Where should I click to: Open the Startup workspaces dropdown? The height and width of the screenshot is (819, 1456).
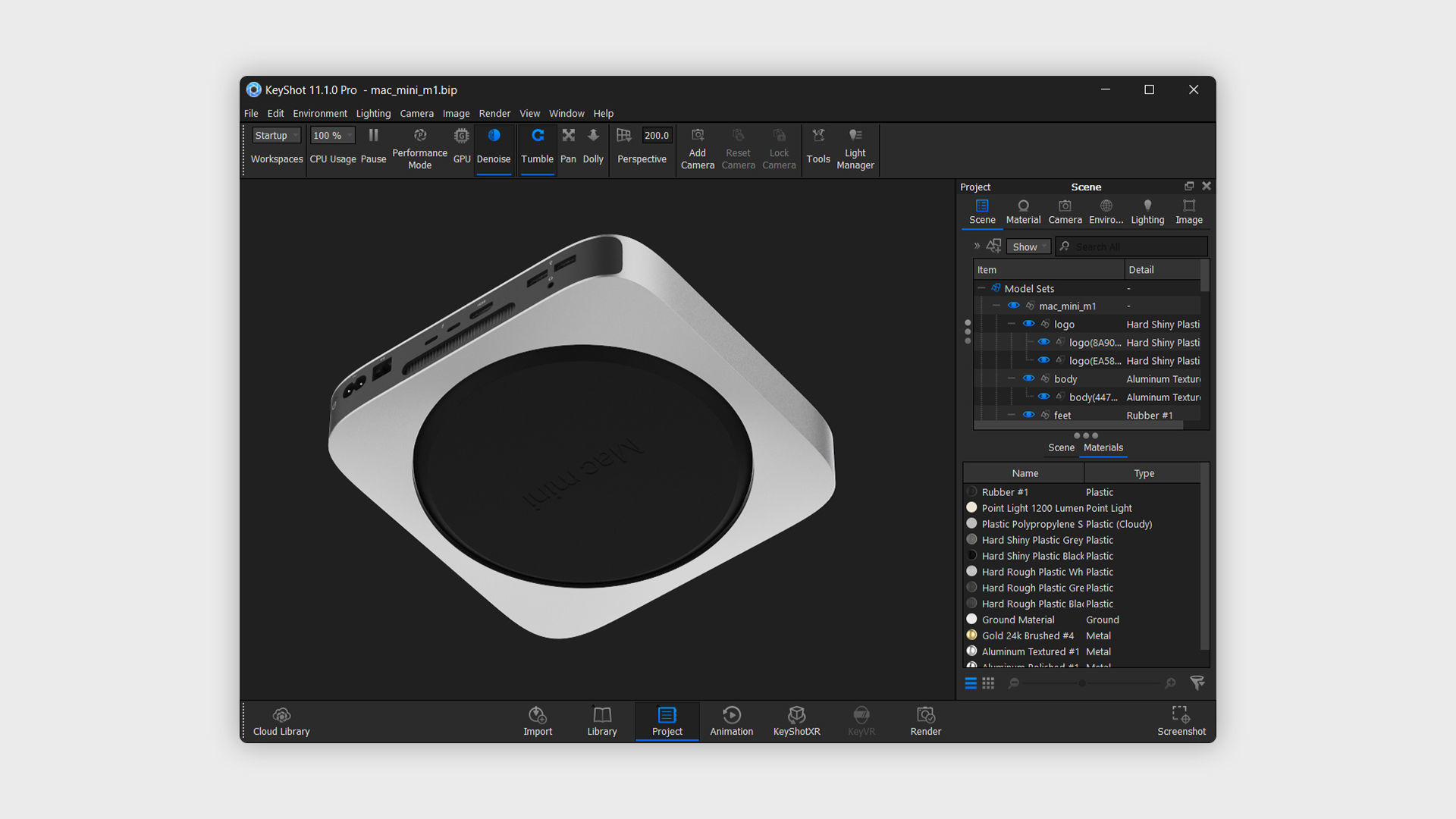pyautogui.click(x=277, y=136)
